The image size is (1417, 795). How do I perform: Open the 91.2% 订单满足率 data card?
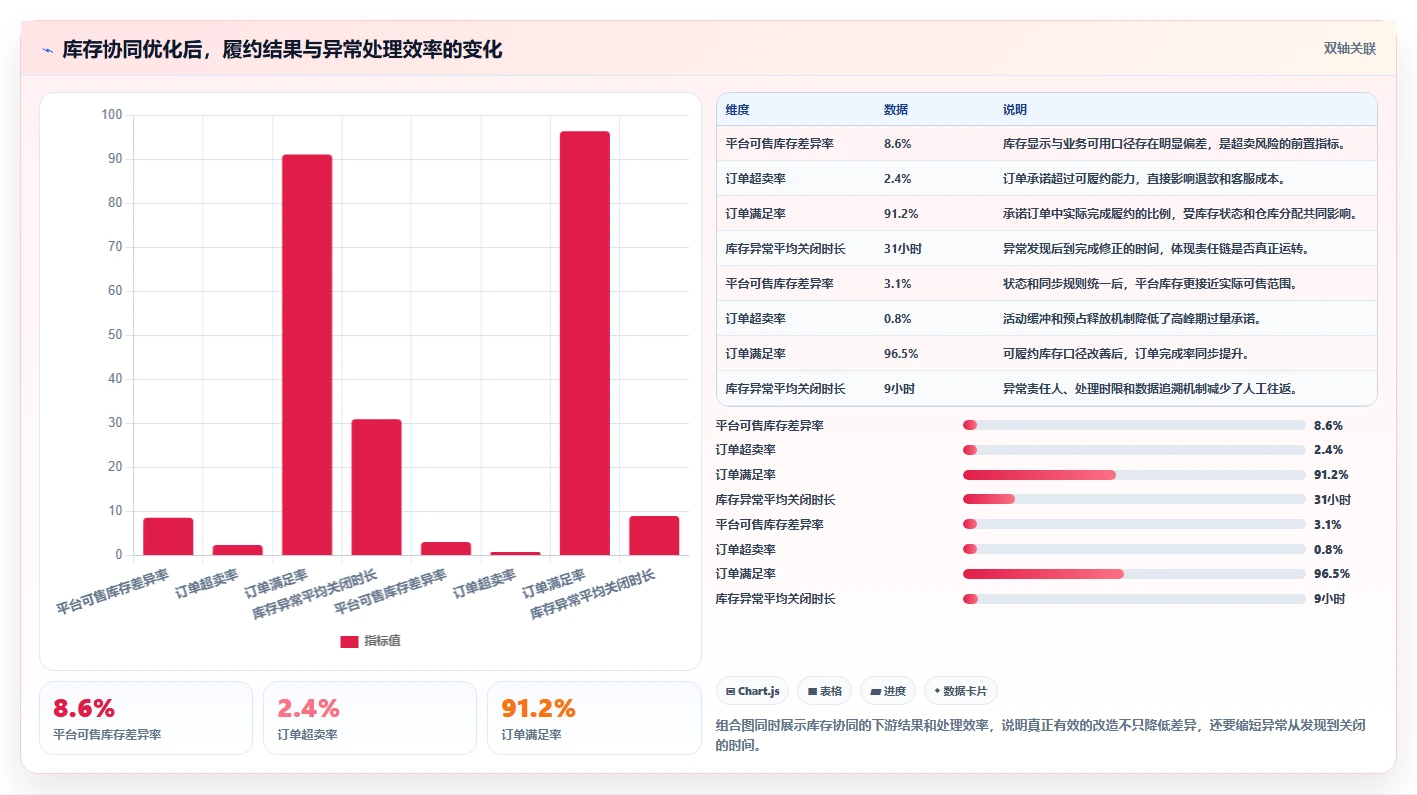[x=594, y=718]
